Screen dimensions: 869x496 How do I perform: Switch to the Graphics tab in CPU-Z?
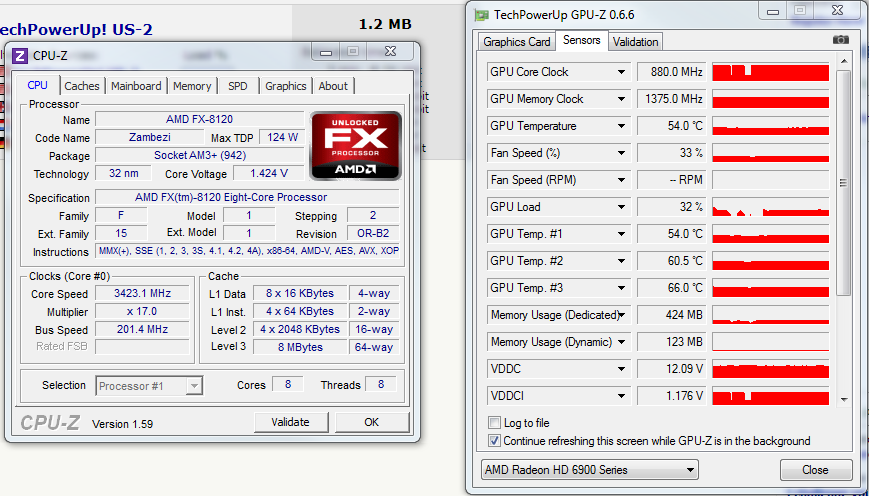tap(285, 86)
